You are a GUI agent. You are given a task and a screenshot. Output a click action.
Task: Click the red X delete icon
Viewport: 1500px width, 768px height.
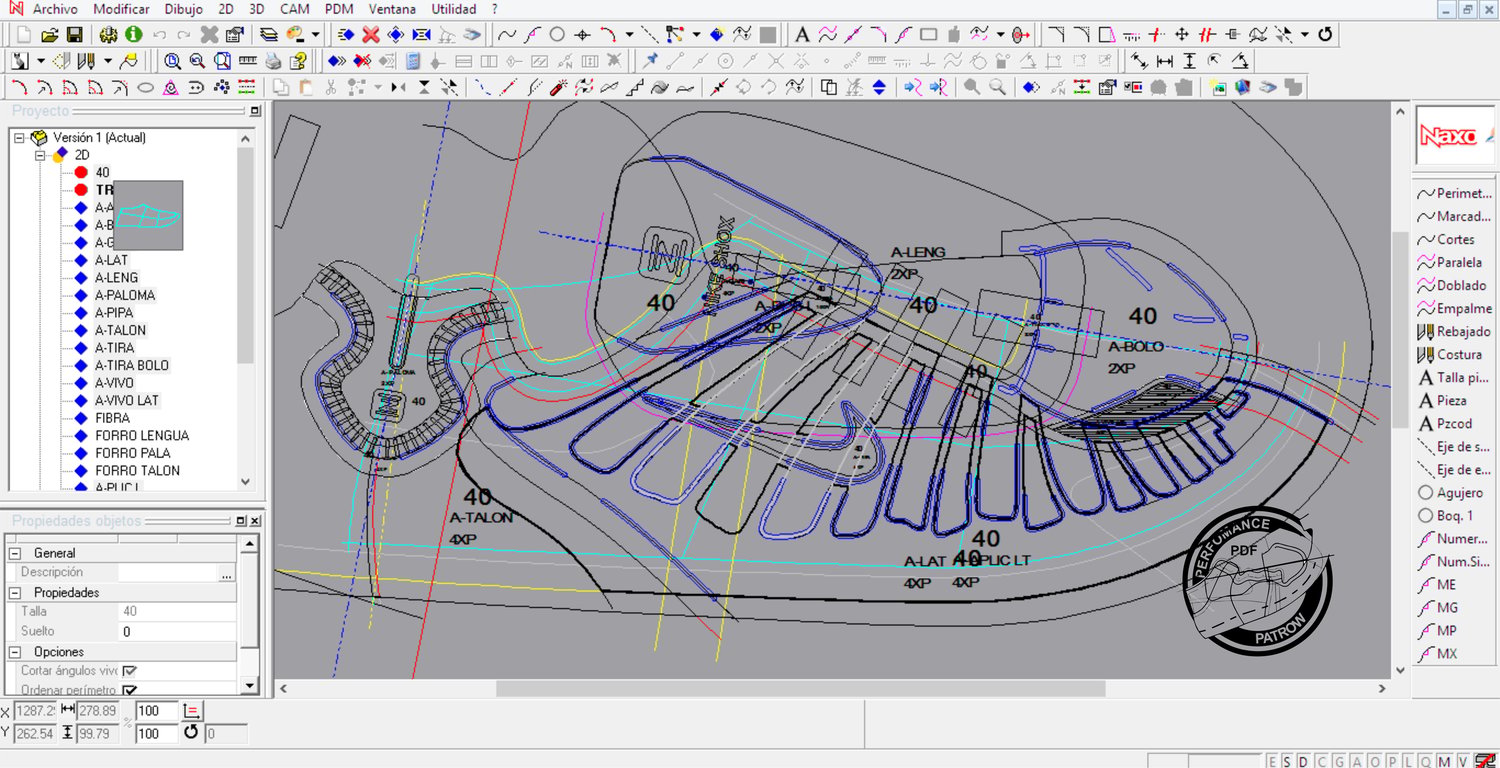pyautogui.click(x=371, y=34)
